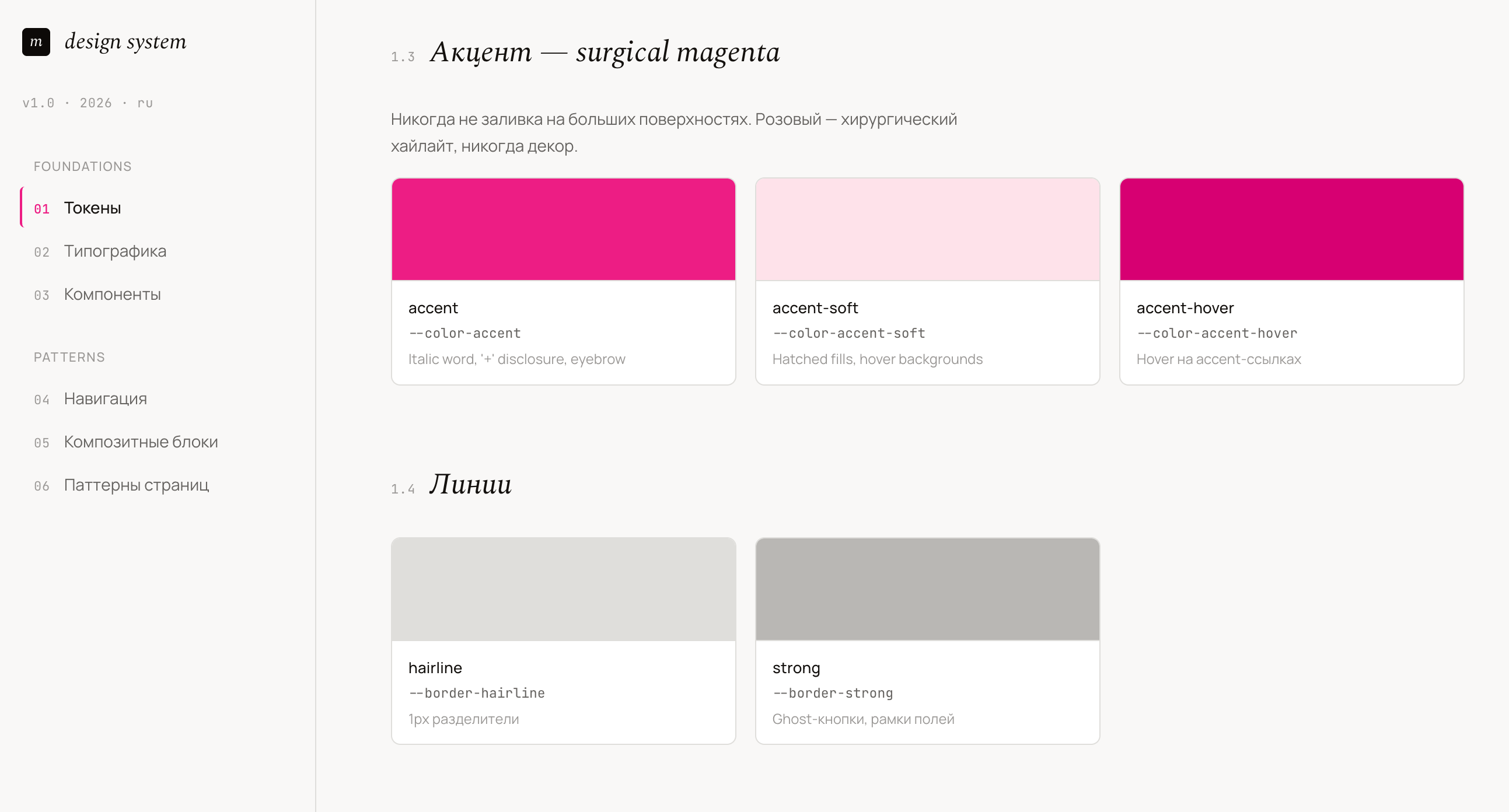The height and width of the screenshot is (812, 1509).
Task: Click description 'Italic word, '+' disclosure, eyebrow'
Action: 516,359
